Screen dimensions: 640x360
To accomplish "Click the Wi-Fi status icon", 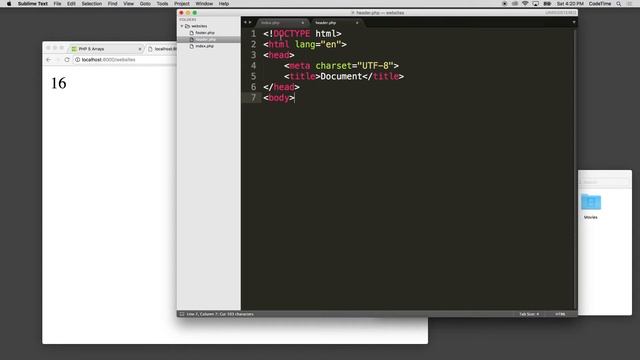I will pos(525,4).
